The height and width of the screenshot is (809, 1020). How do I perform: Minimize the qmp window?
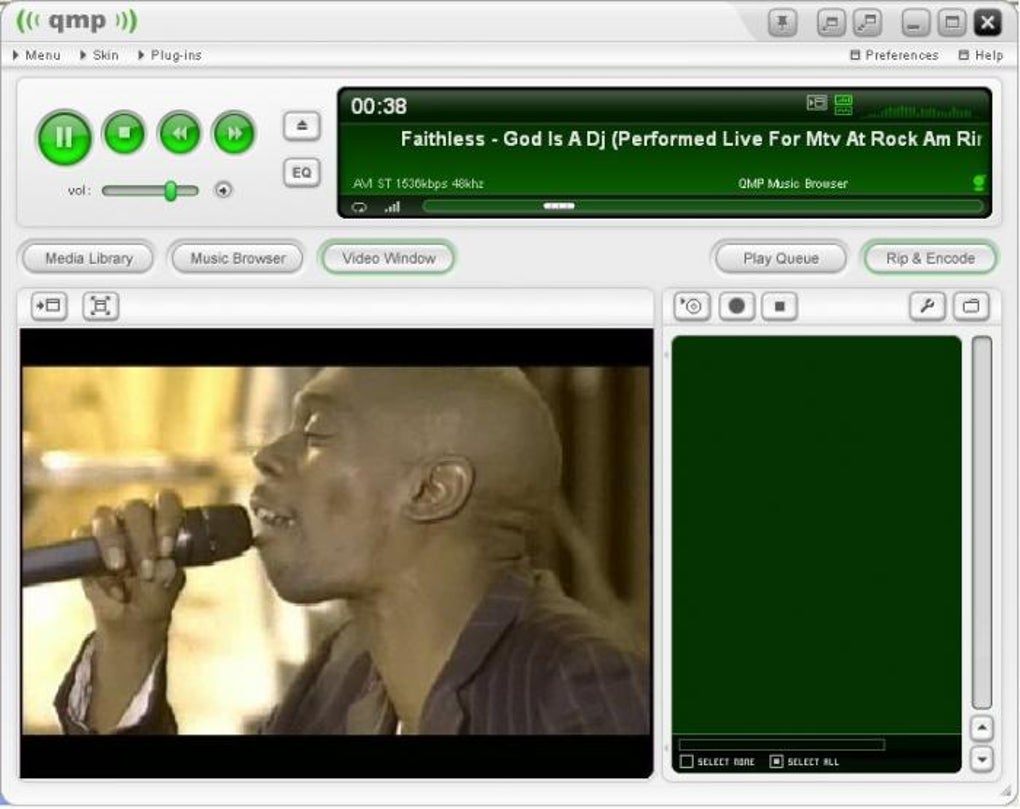(x=915, y=23)
